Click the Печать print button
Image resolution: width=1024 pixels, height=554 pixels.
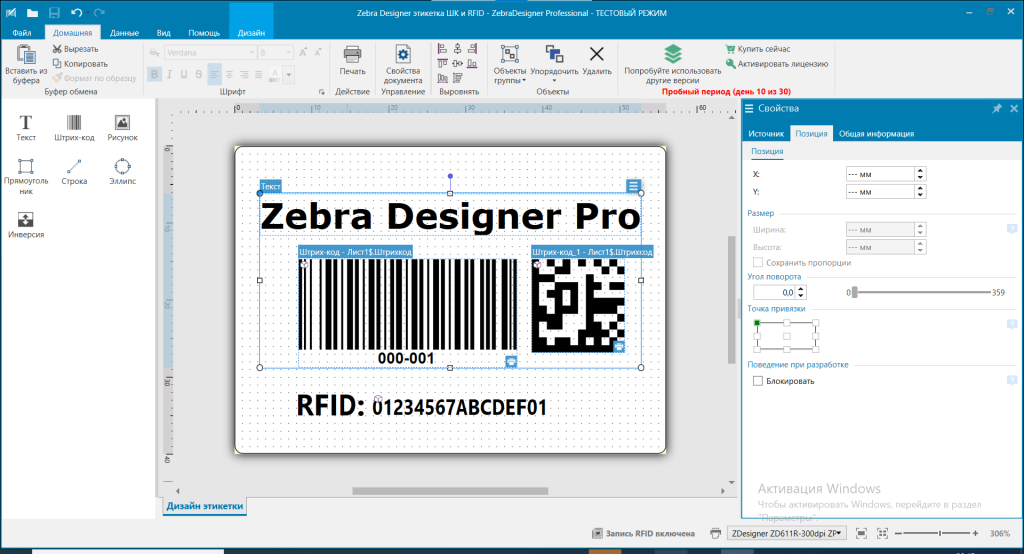(353, 60)
